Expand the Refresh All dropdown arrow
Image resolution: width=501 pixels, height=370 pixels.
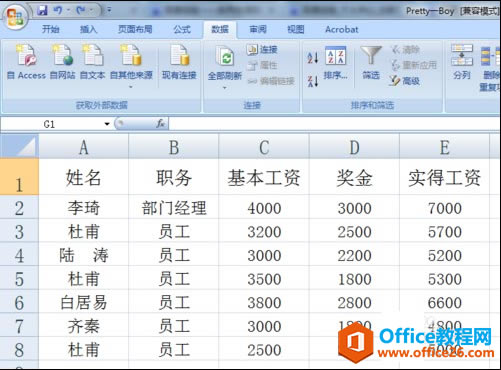click(225, 88)
